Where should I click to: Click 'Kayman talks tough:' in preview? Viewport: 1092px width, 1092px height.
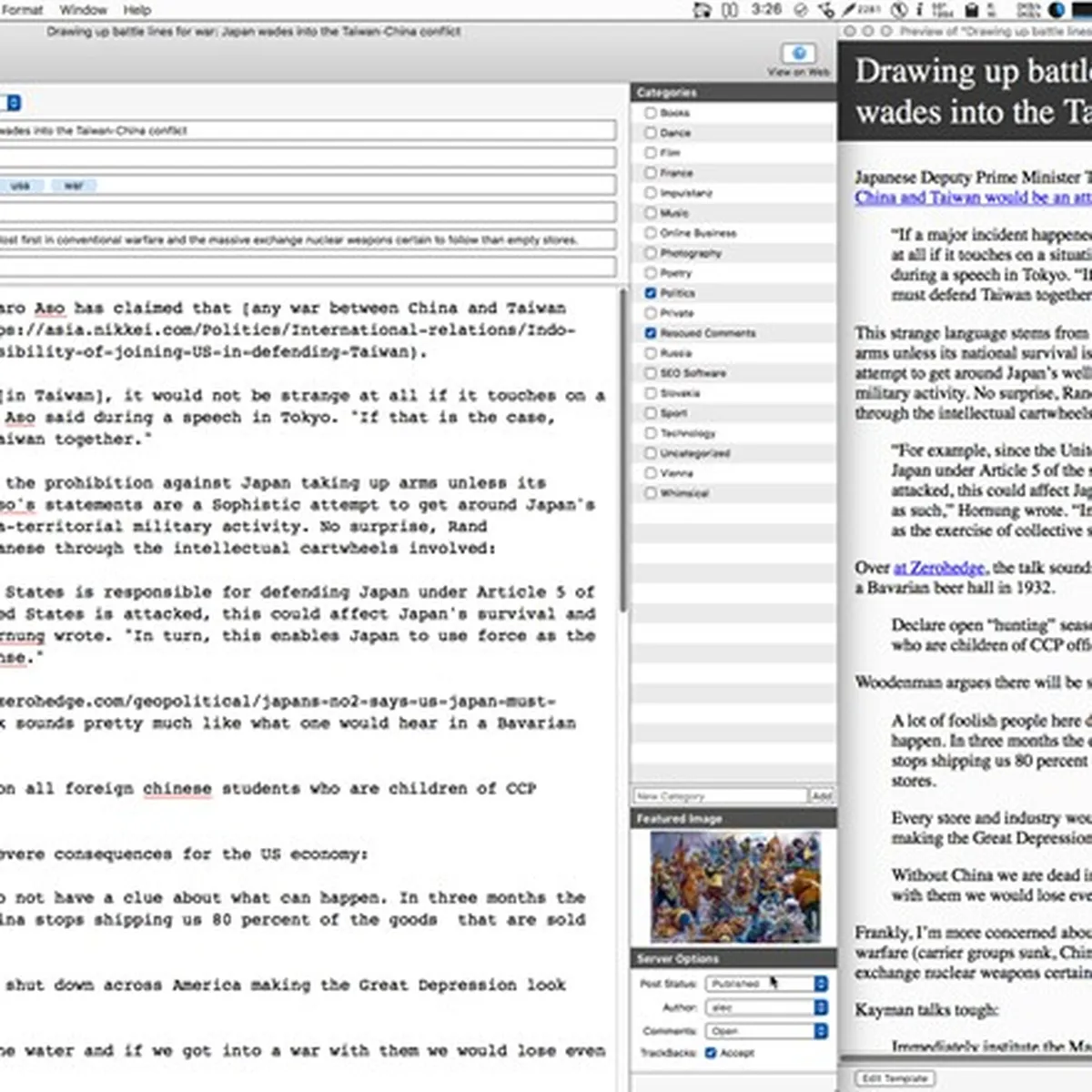[926, 1009]
